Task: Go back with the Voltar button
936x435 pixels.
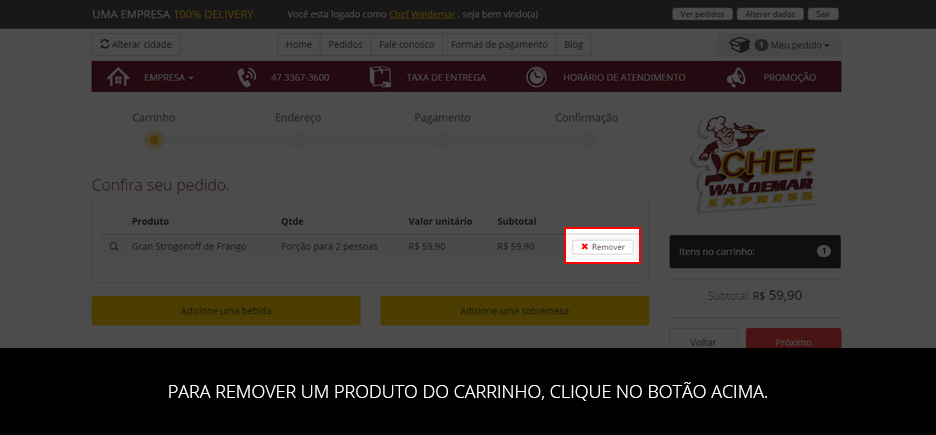Action: (x=703, y=339)
